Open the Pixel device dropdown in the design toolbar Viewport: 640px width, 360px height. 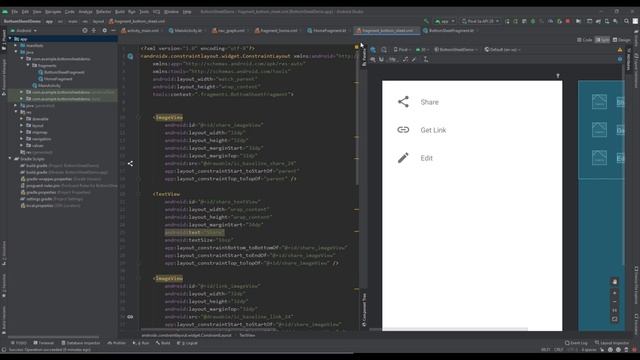[402, 50]
